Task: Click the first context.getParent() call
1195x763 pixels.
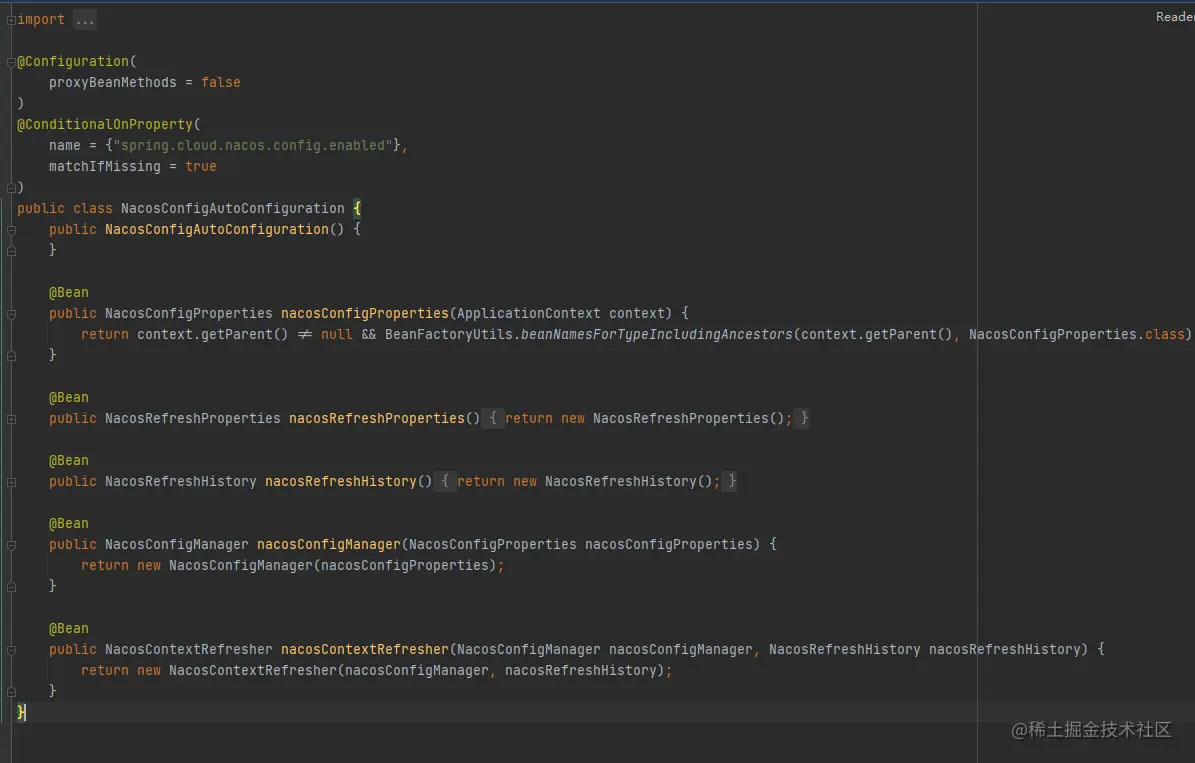Action: point(213,335)
